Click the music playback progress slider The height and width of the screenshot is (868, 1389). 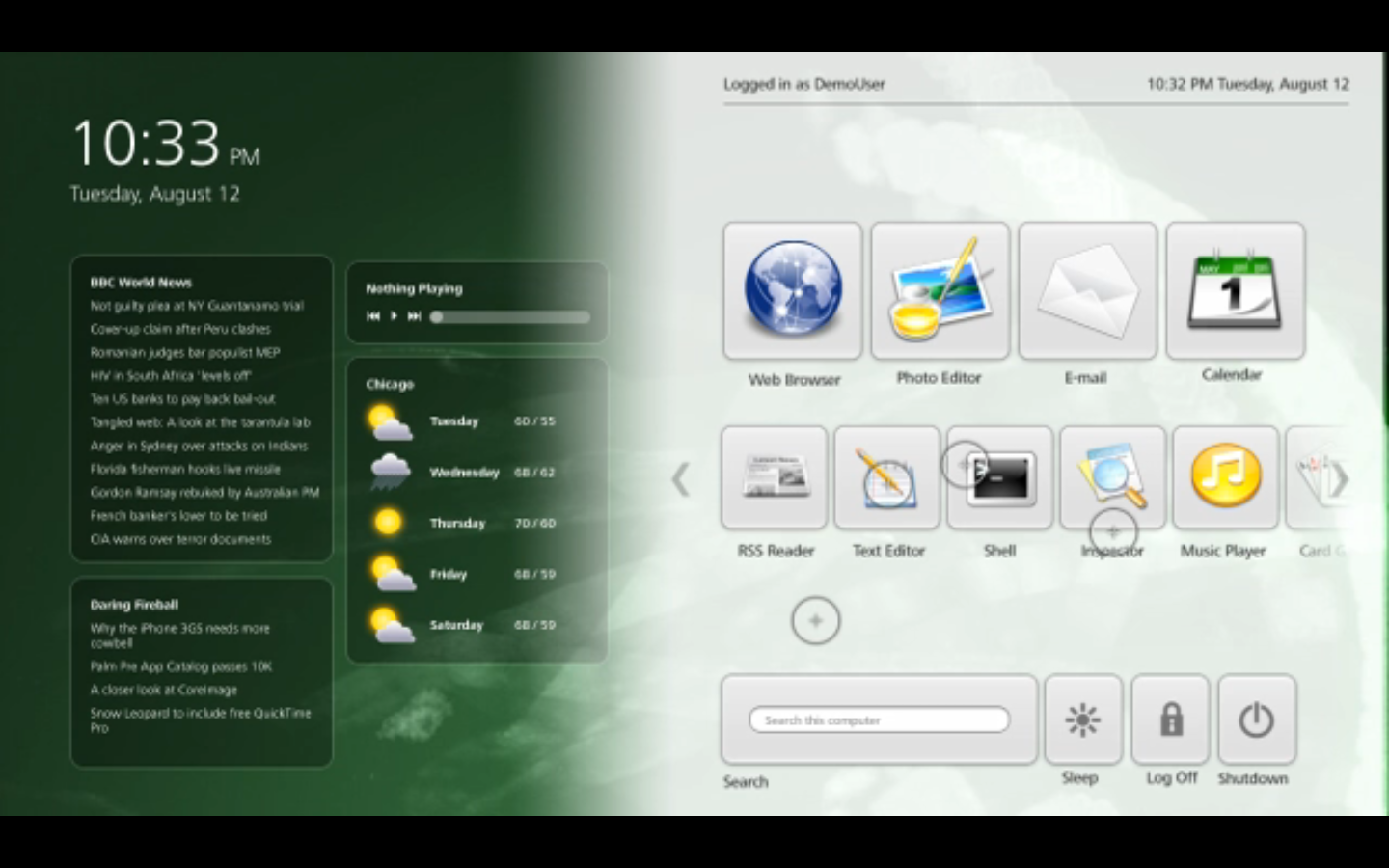511,316
